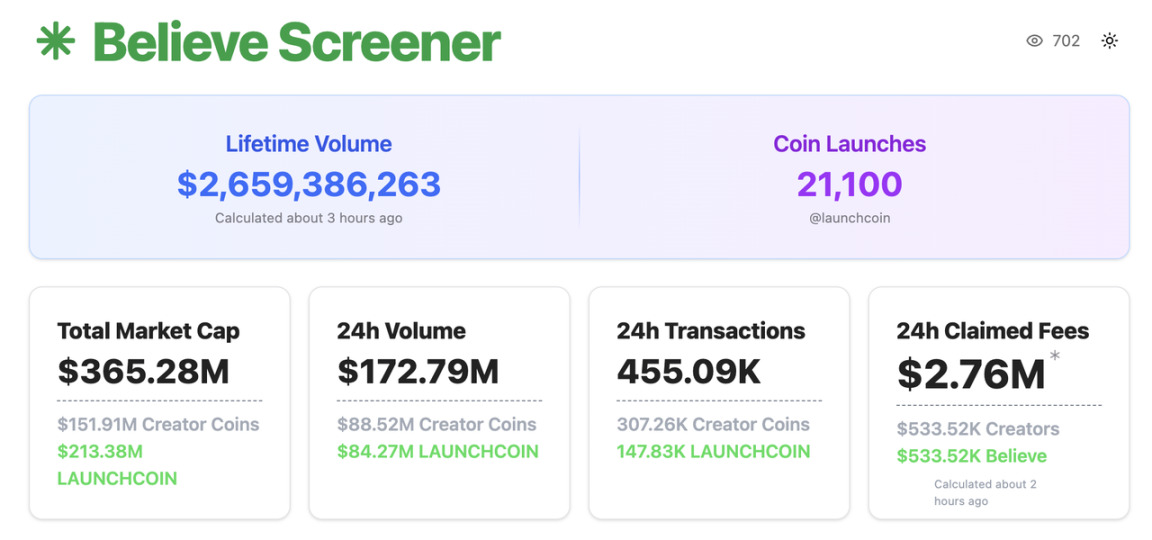This screenshot has height=540, width=1152.
Task: Click the 147.83K LAUNCHCOIN transactions value
Action: [x=713, y=451]
